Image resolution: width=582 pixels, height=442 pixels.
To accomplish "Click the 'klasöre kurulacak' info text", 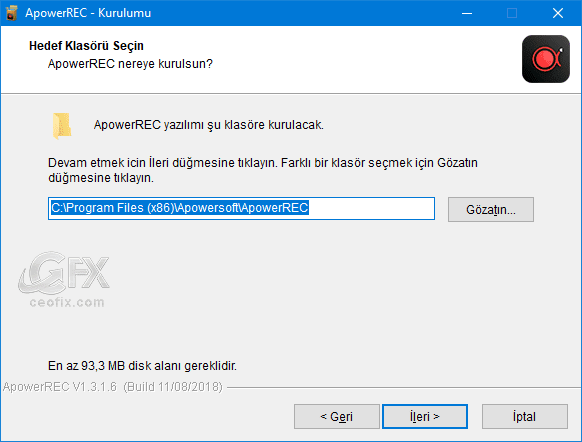I will [x=209, y=125].
